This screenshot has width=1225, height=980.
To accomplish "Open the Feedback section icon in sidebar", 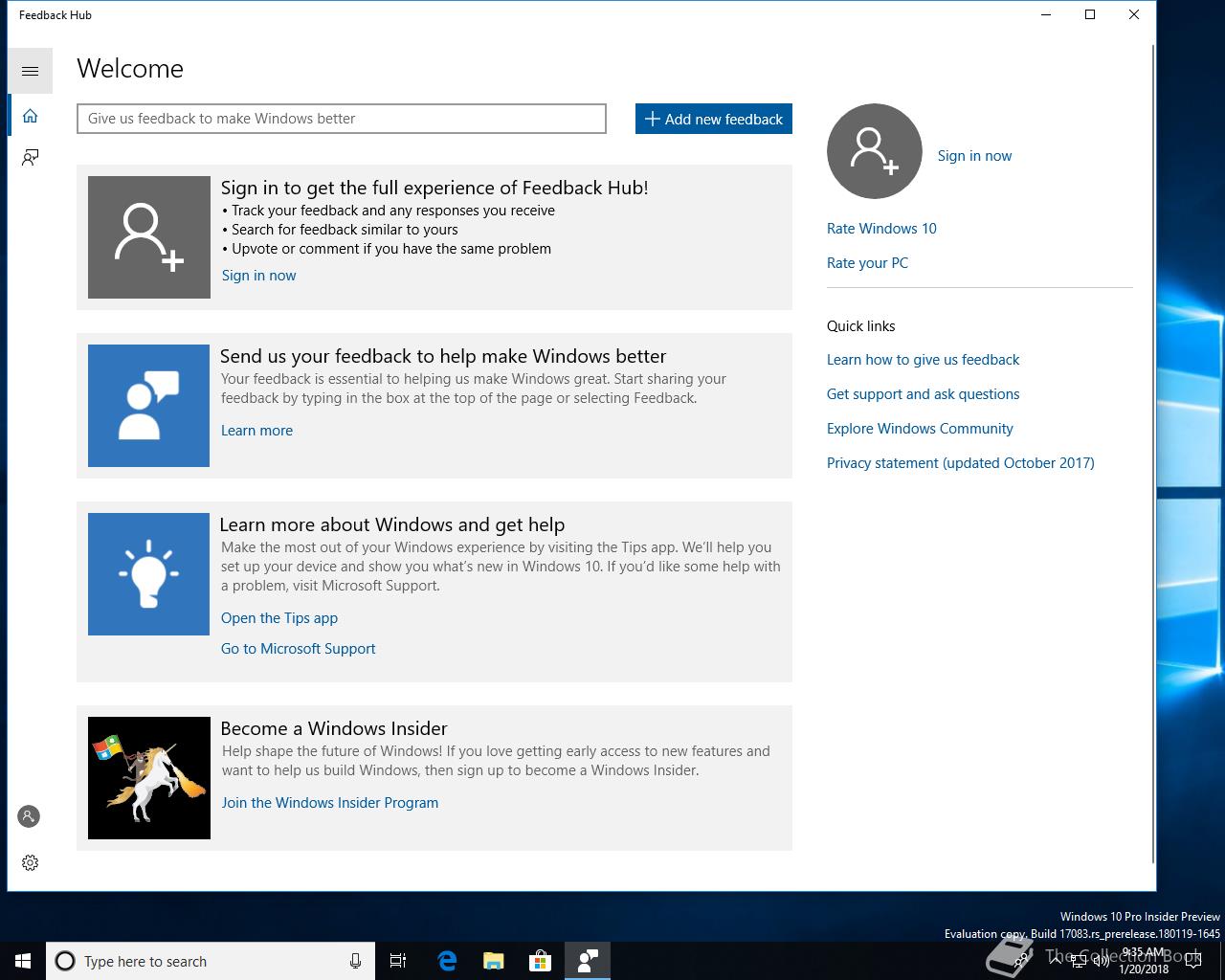I will click(30, 157).
